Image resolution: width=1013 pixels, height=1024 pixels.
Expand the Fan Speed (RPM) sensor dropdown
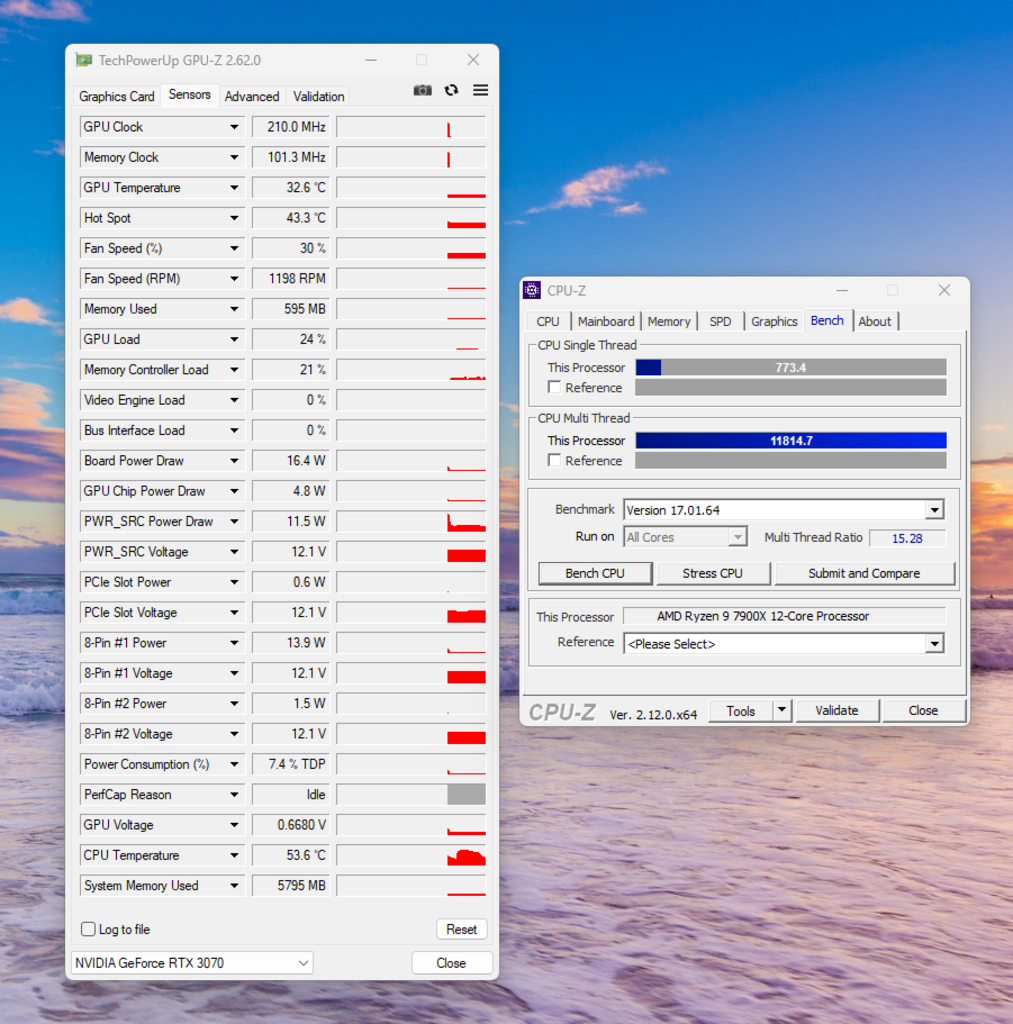[x=234, y=279]
